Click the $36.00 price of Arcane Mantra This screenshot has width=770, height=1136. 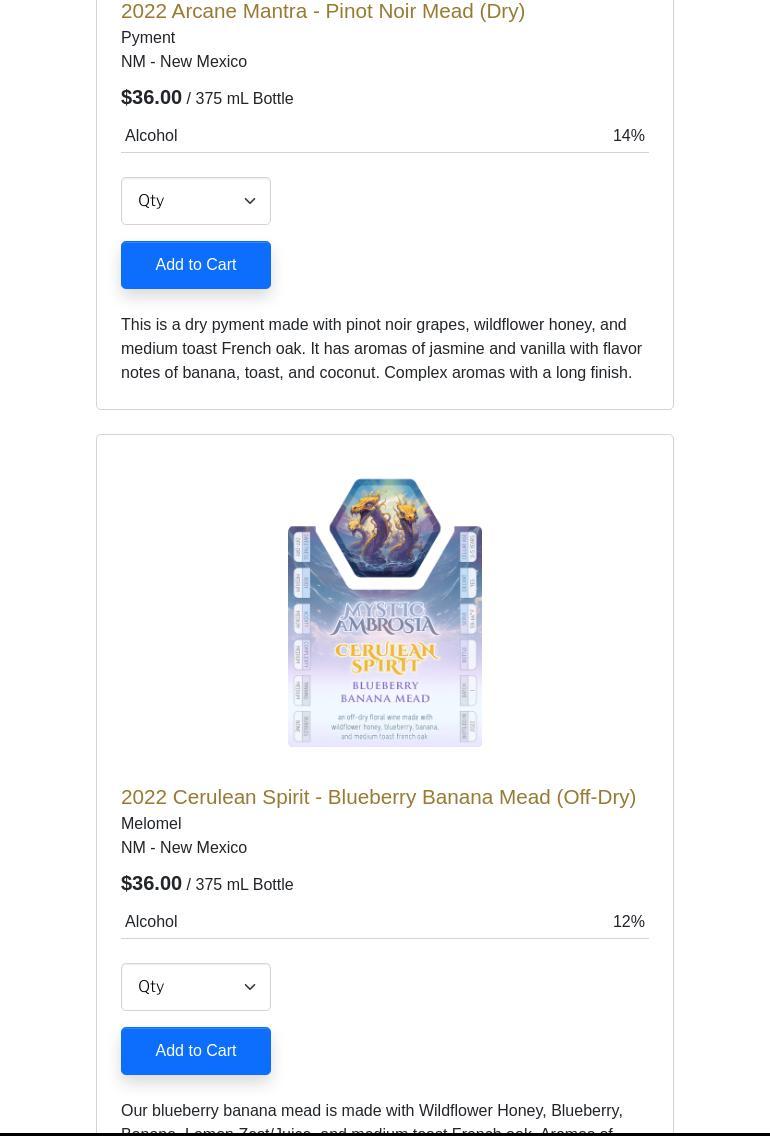151,98
